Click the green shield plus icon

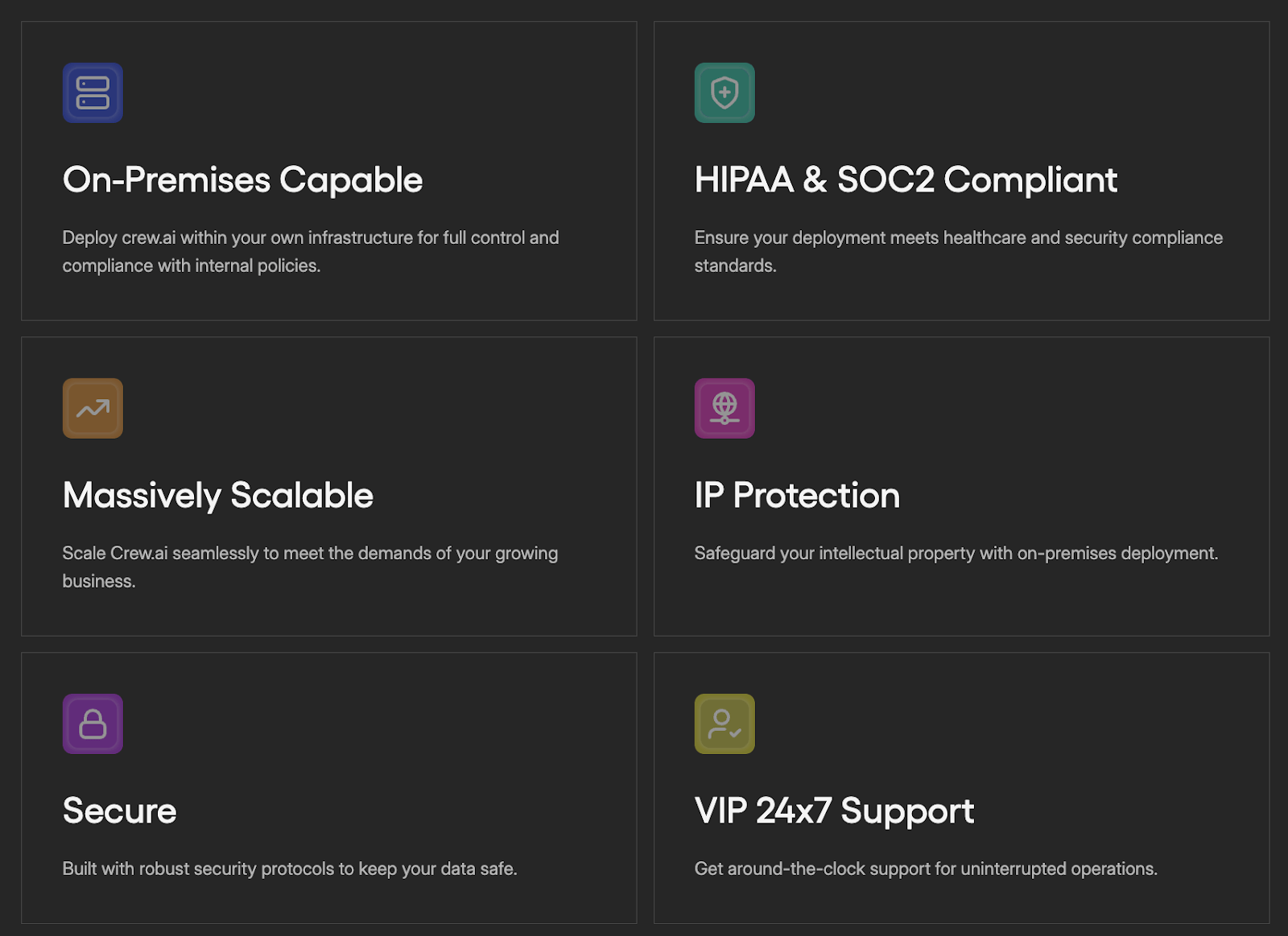724,93
